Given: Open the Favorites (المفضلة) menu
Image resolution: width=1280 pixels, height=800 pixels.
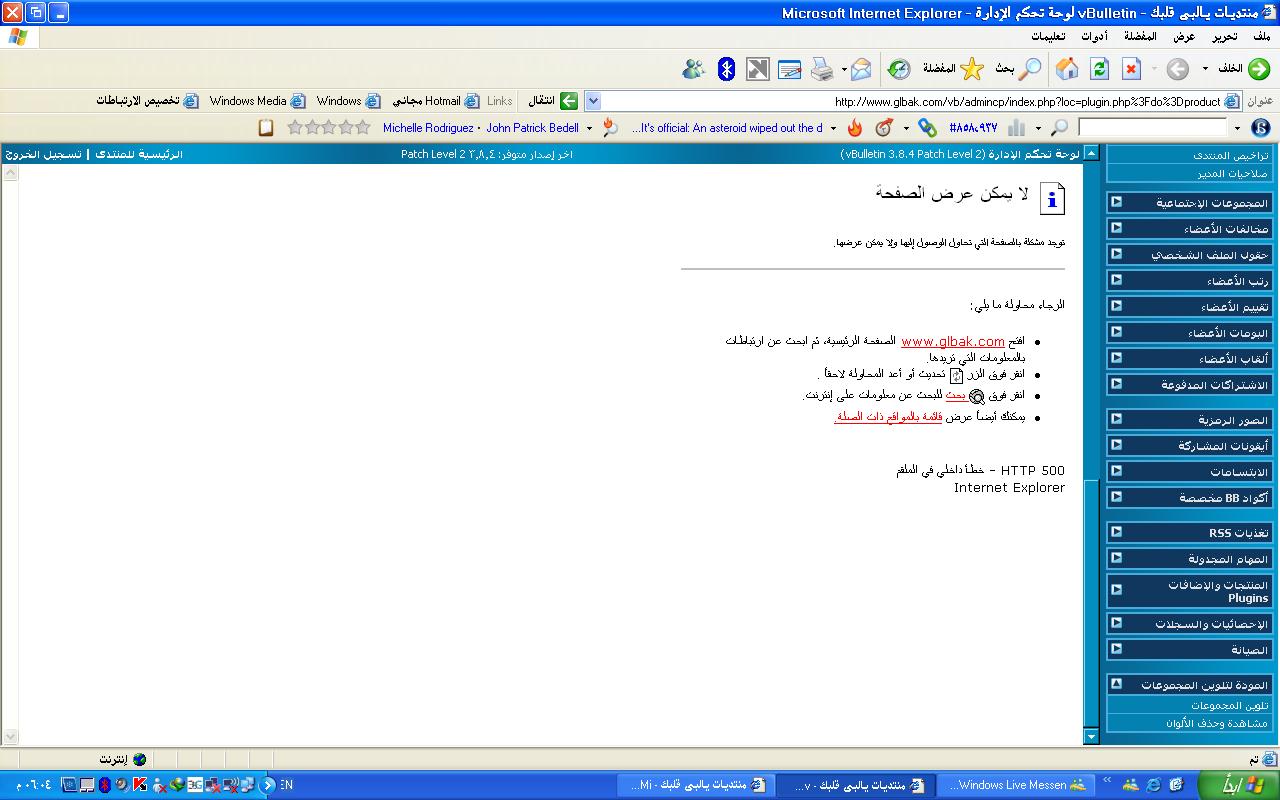Looking at the screenshot, I should pos(1140,37).
